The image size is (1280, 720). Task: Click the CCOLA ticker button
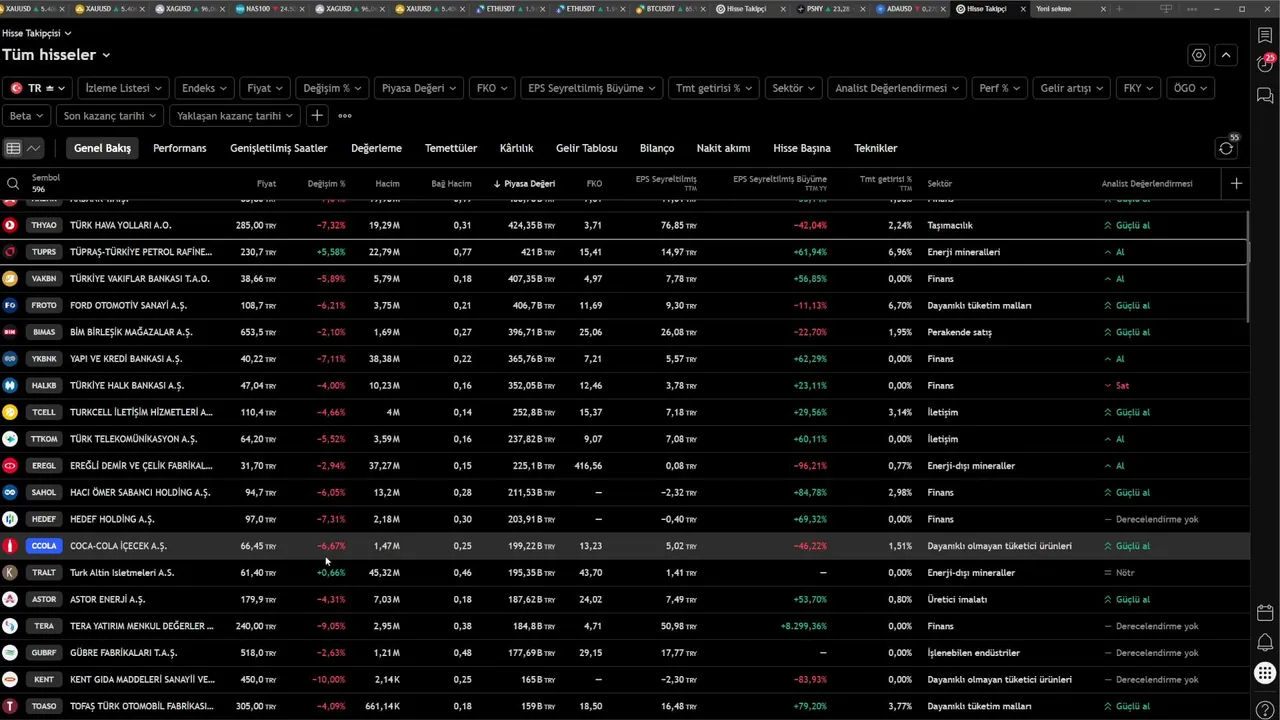[44, 546]
